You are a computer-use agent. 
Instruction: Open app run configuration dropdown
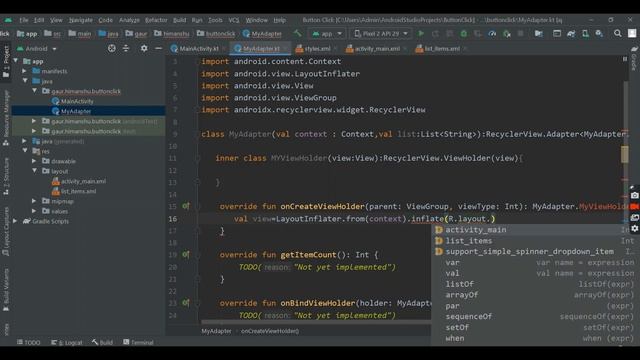pyautogui.click(x=327, y=33)
